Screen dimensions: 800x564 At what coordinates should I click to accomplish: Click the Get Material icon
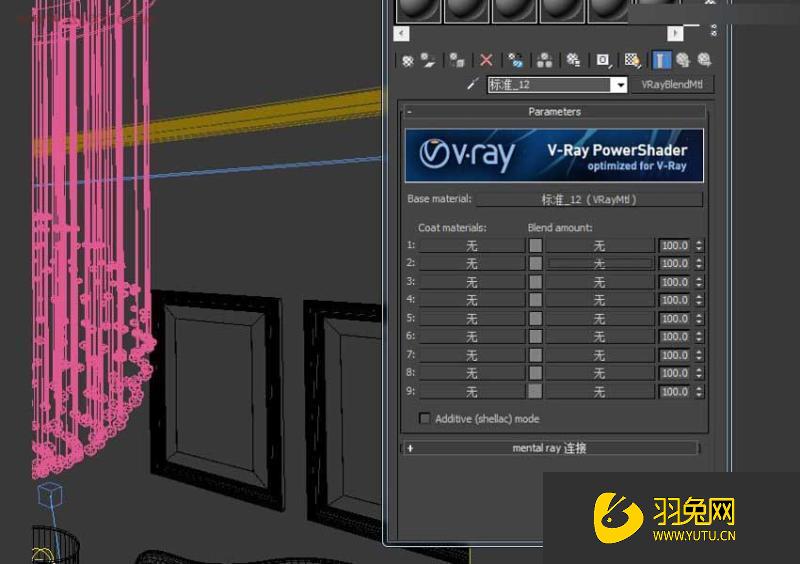(x=407, y=61)
